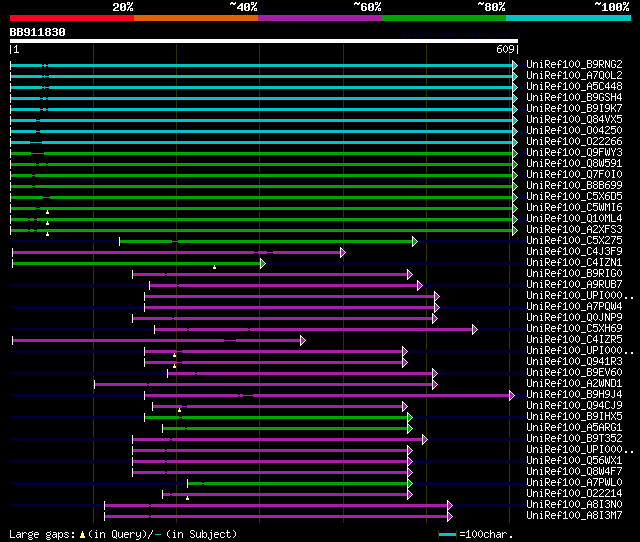Open the UniRef100_A7PQW4 label

click(x=574, y=307)
